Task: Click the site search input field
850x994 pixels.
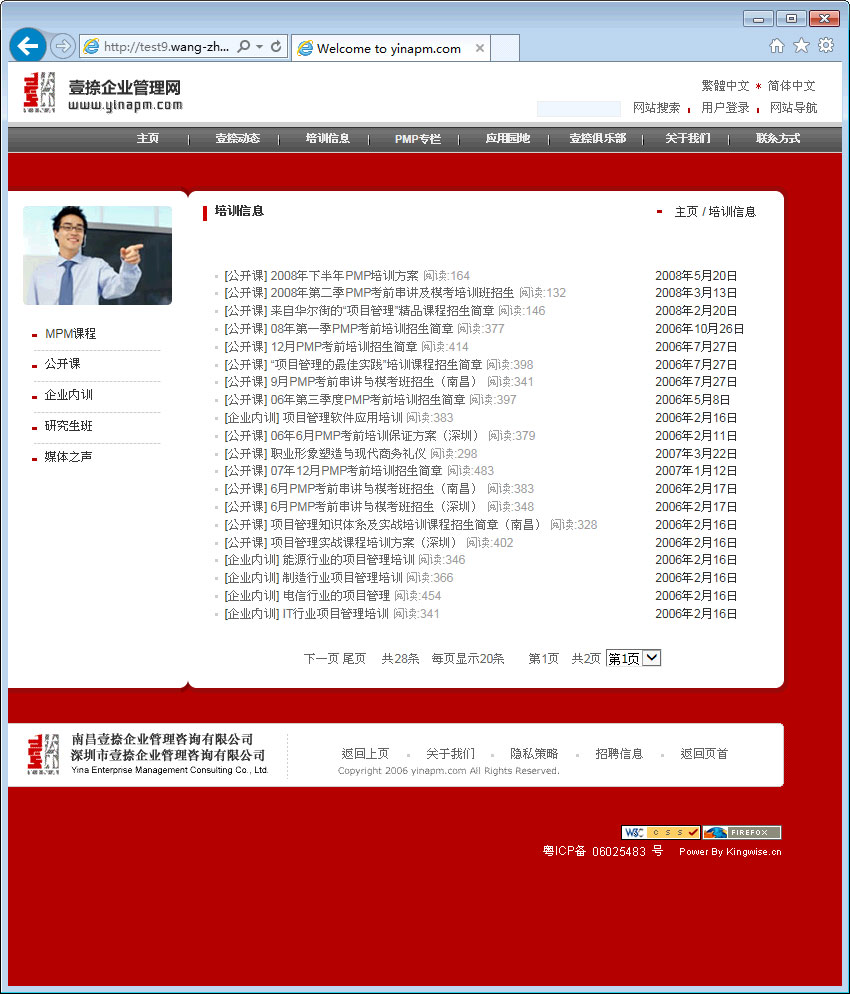Action: pyautogui.click(x=578, y=108)
